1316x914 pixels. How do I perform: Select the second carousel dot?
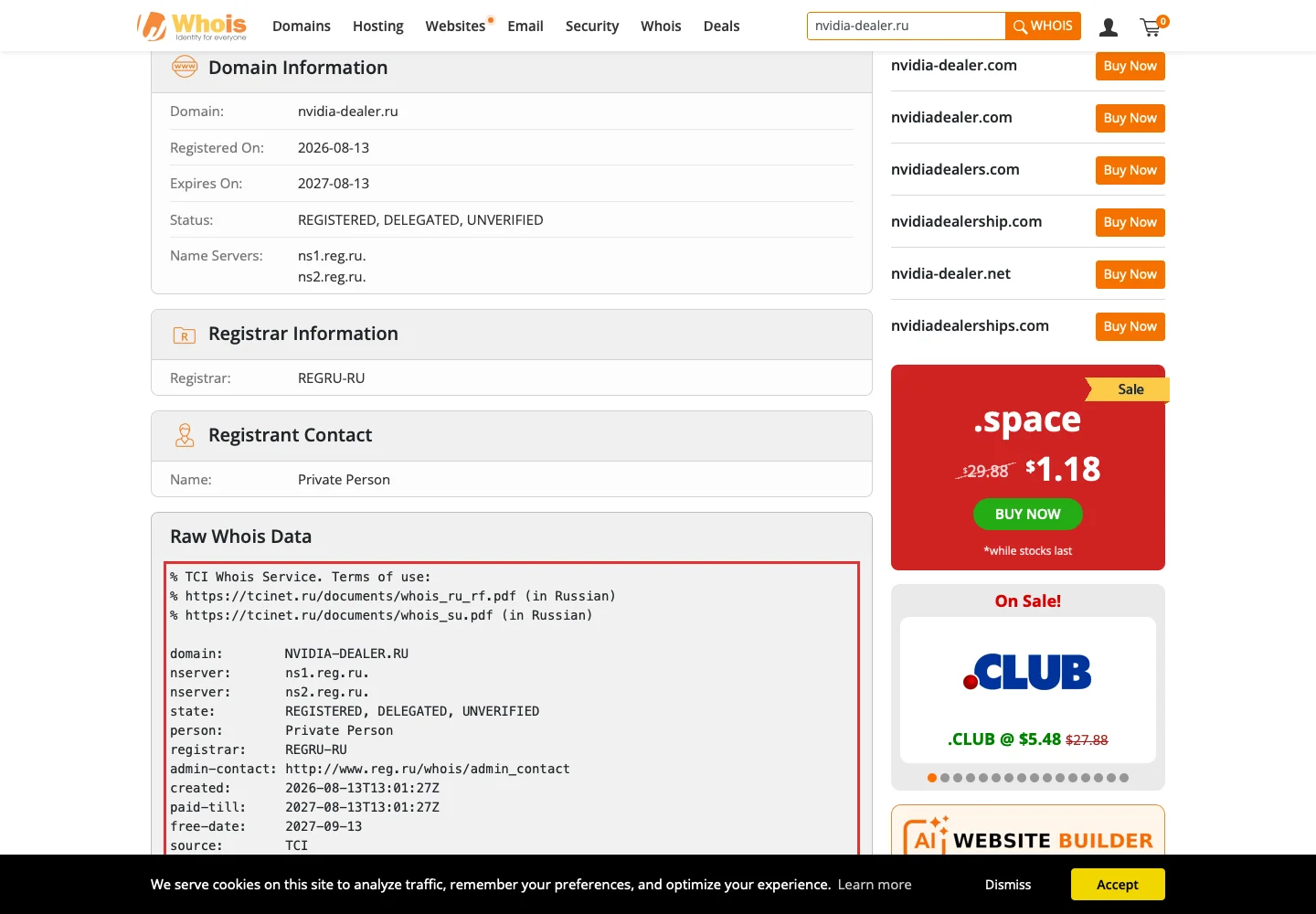tap(945, 778)
